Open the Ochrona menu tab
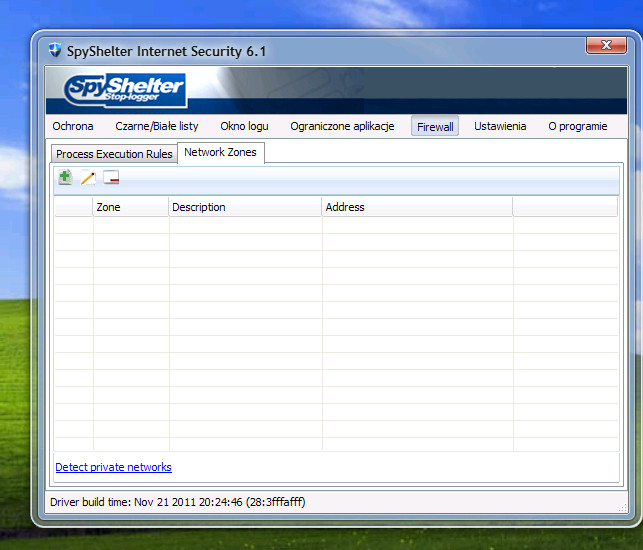The image size is (643, 550). [x=73, y=126]
